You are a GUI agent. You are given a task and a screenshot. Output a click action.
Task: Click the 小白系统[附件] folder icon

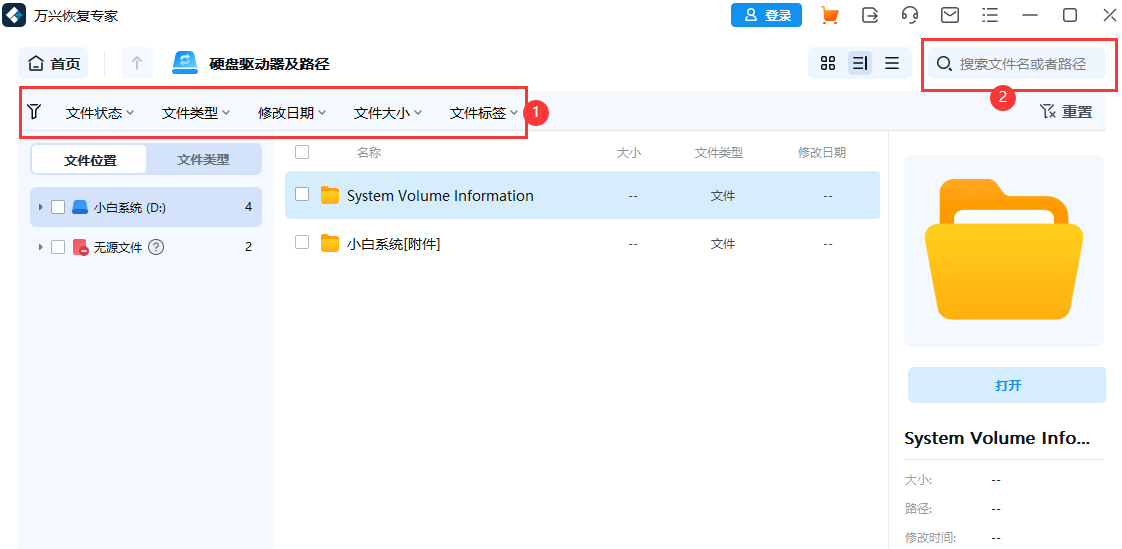(329, 244)
